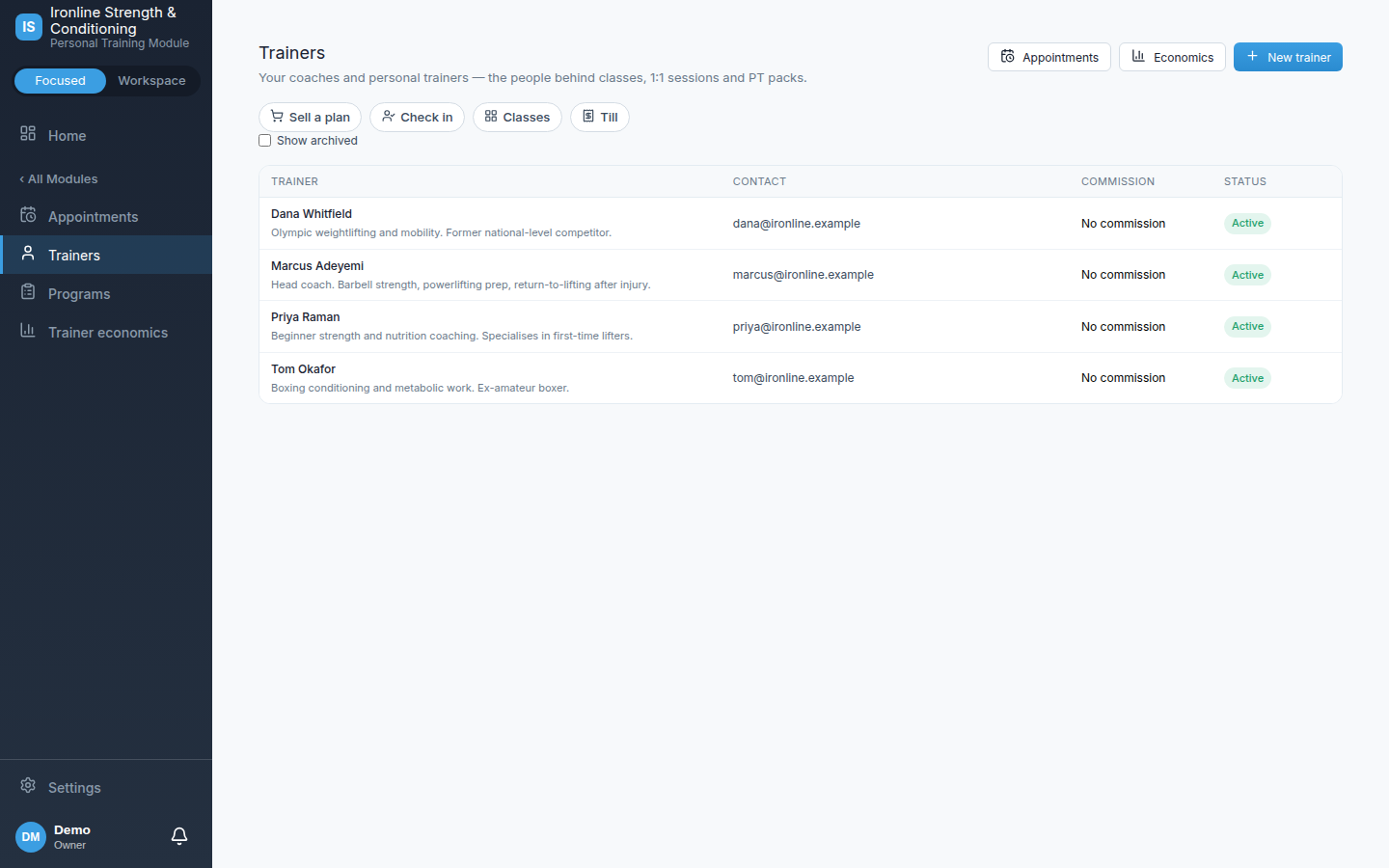Open Home in the sidebar
This screenshot has width=1389, height=868.
(x=106, y=135)
